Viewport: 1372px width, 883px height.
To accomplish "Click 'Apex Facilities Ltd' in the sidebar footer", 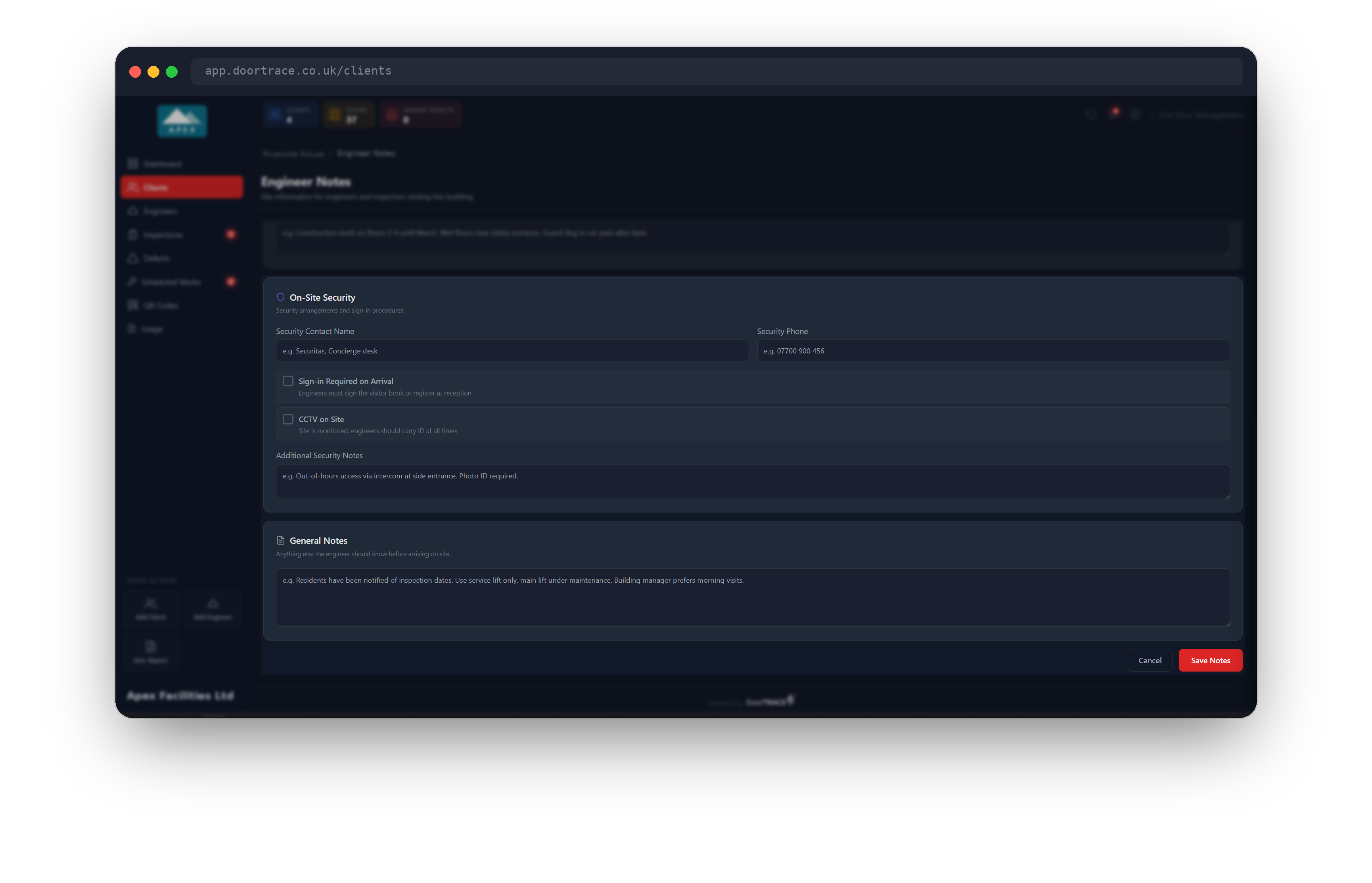I will point(180,695).
